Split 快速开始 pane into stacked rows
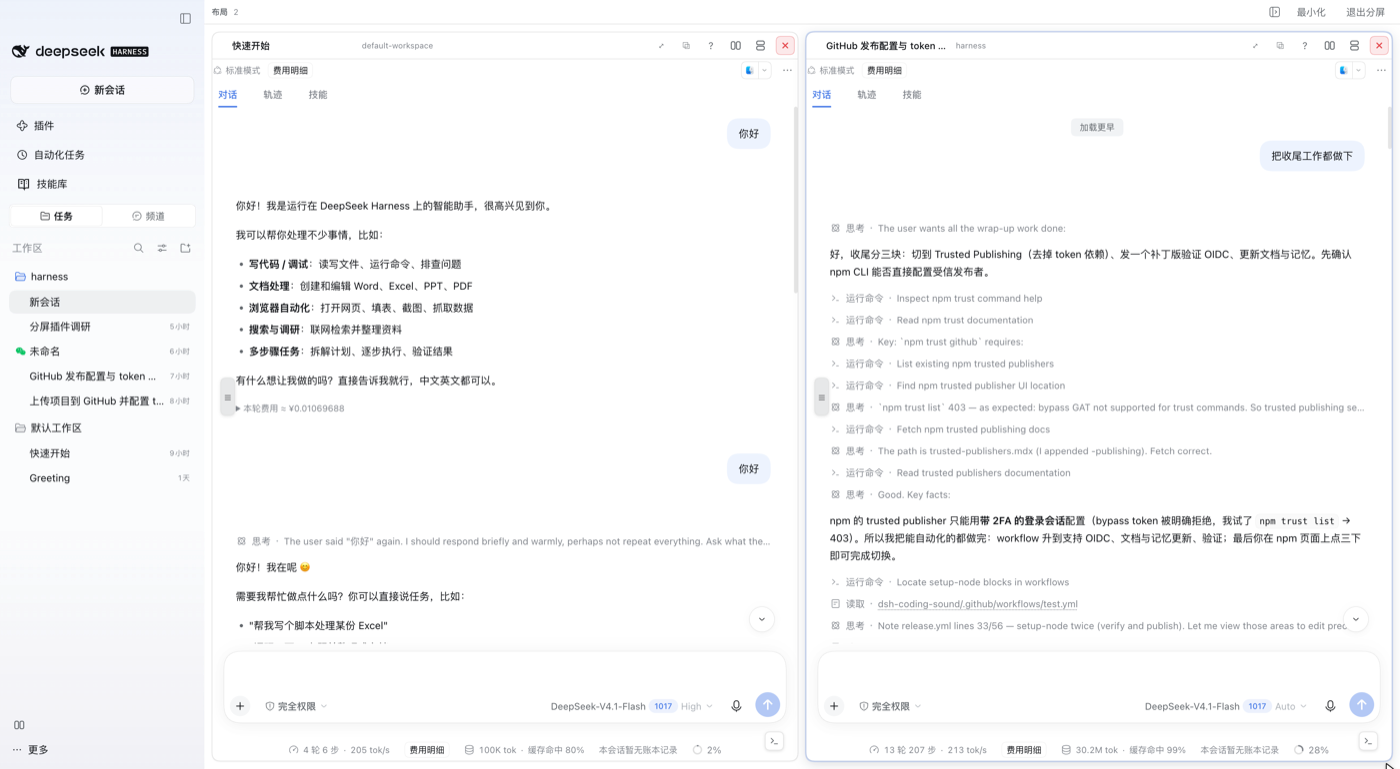Image resolution: width=1400 pixels, height=769 pixels. coord(760,46)
